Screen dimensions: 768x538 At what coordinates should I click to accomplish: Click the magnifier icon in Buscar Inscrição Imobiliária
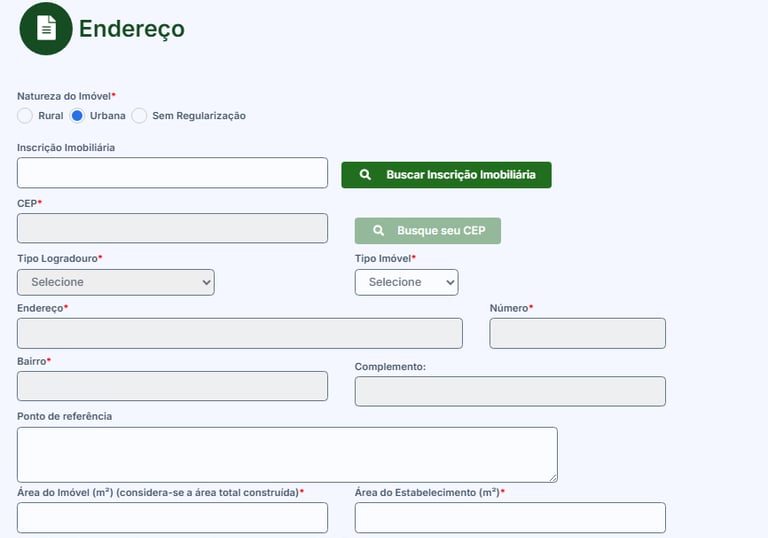click(365, 174)
